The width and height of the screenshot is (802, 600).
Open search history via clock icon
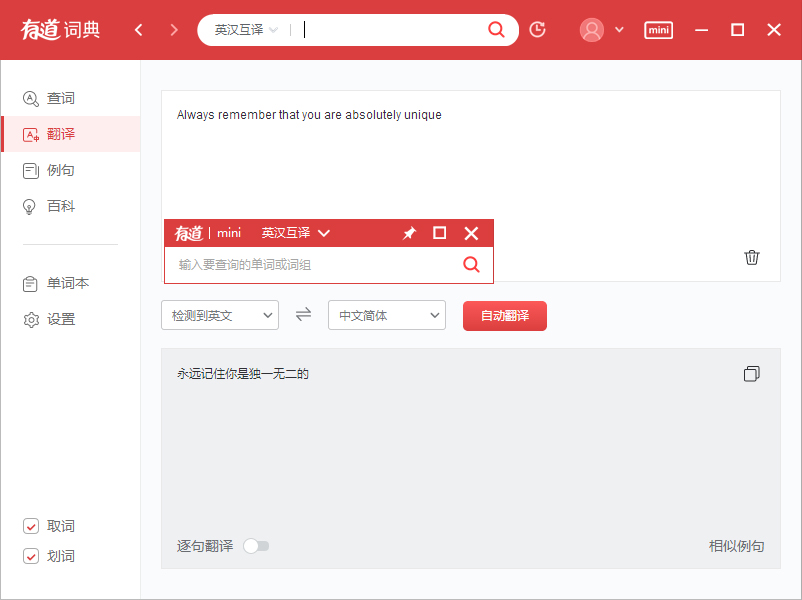[x=537, y=30]
